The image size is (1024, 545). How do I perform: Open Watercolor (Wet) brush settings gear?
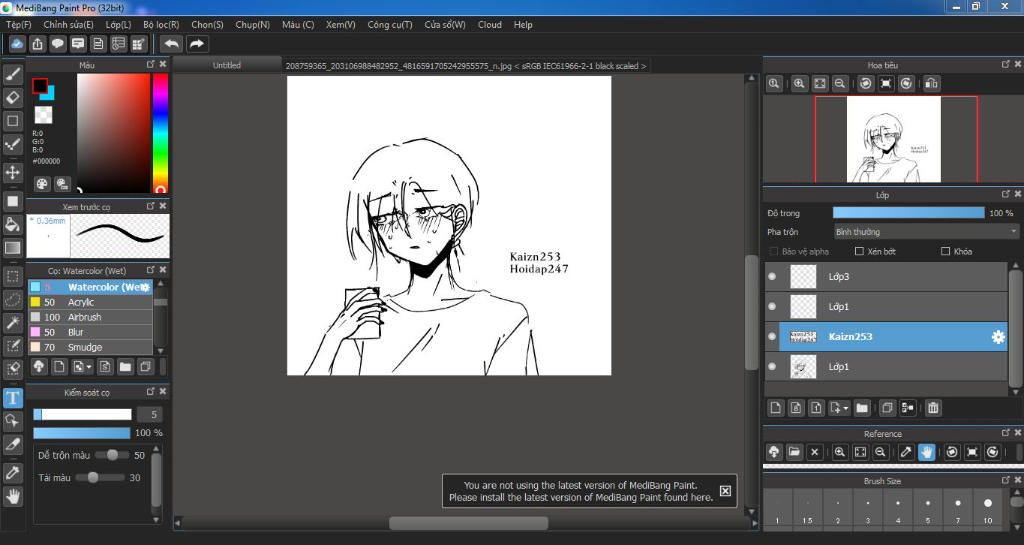(x=145, y=287)
